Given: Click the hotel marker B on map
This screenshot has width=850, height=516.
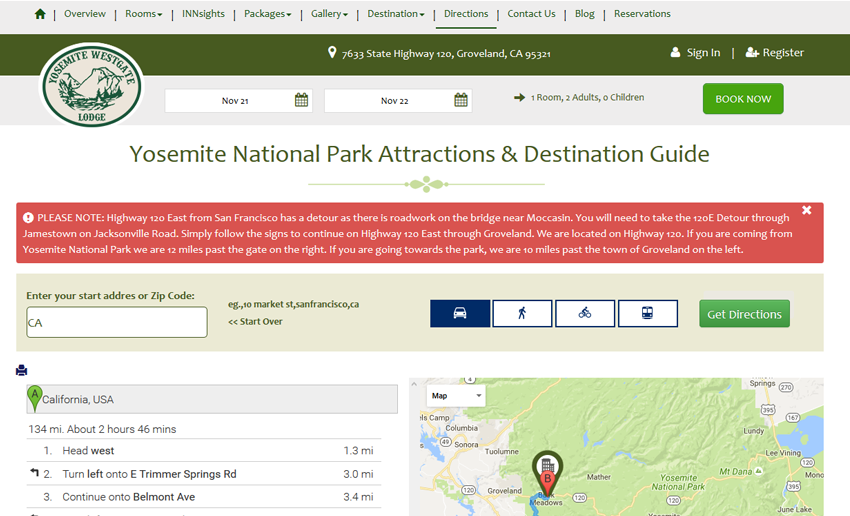Looking at the screenshot, I should coord(548,473).
